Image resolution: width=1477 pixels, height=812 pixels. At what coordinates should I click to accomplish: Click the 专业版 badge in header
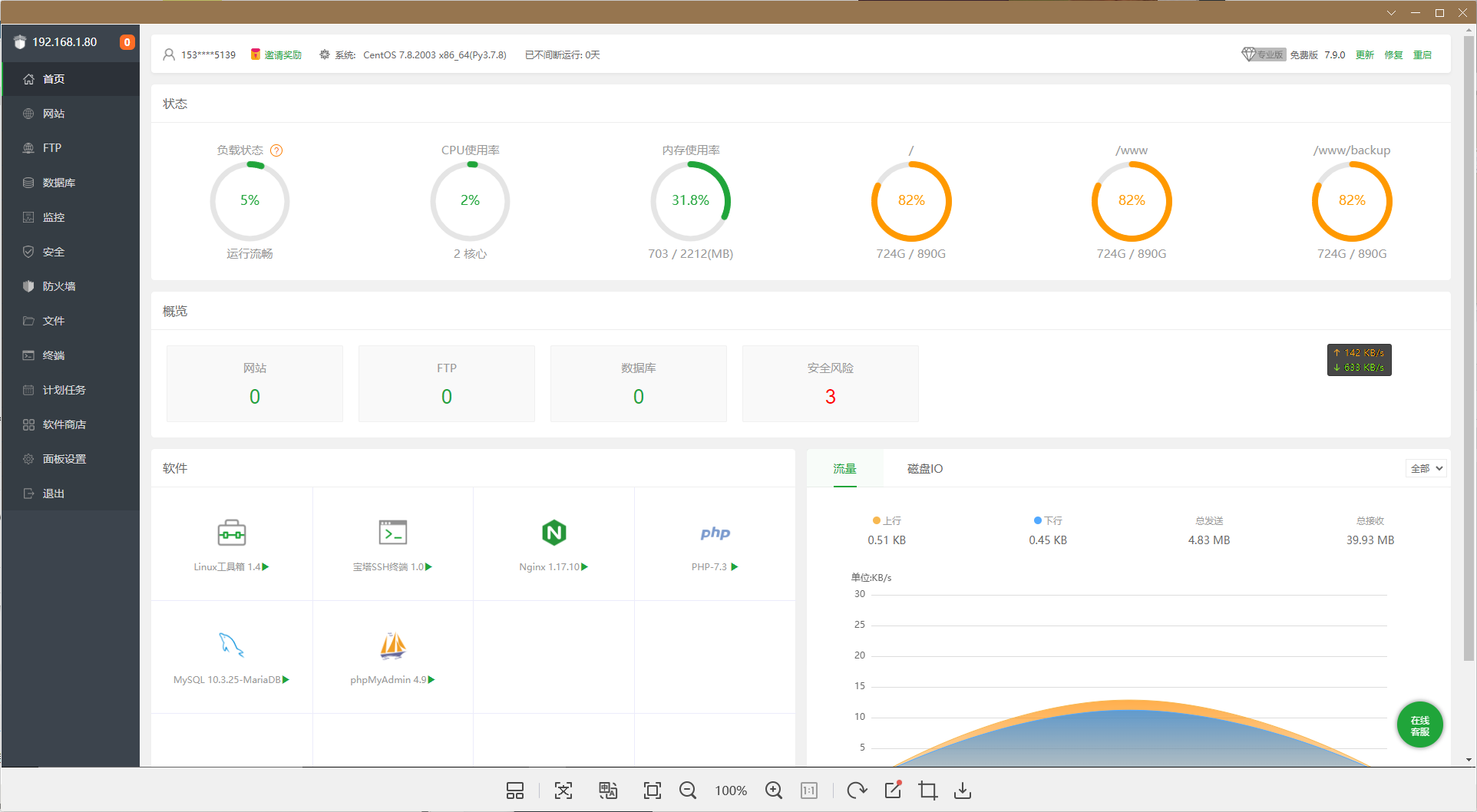pos(1264,54)
